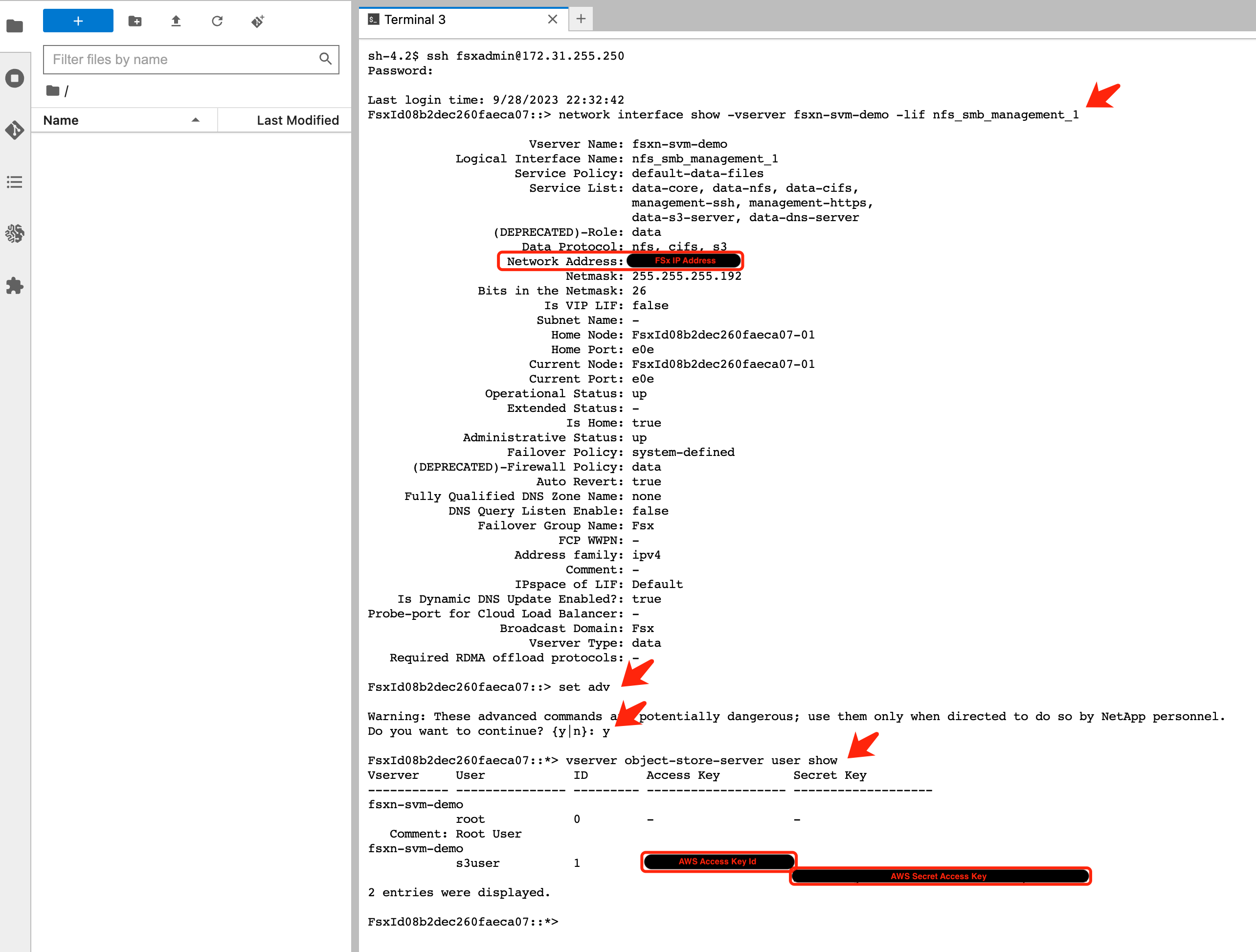This screenshot has height=952, width=1256.
Task: Open the extension manager puzzle icon
Action: (x=15, y=286)
